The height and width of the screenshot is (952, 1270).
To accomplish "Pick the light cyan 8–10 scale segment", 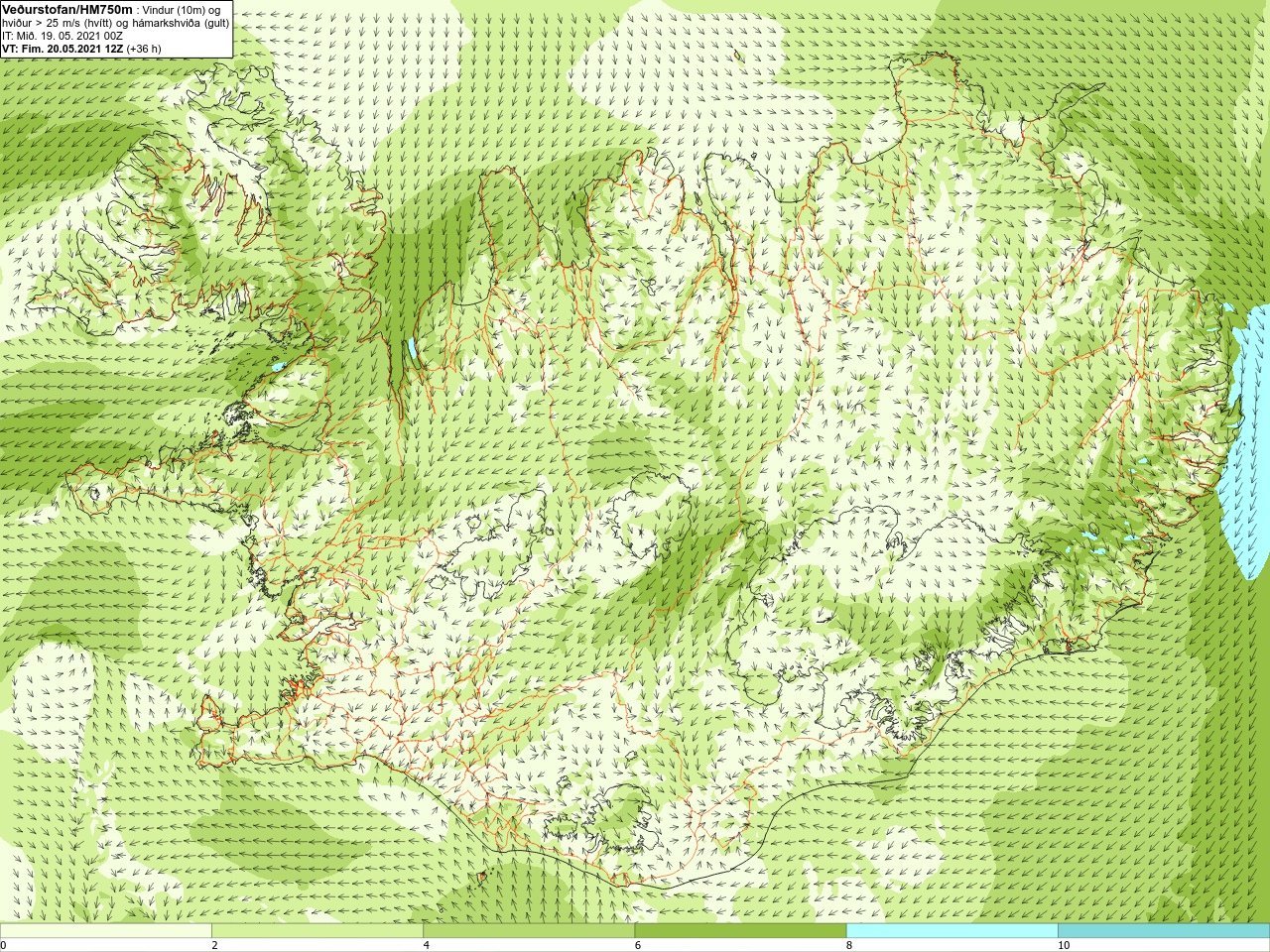I will tap(952, 931).
